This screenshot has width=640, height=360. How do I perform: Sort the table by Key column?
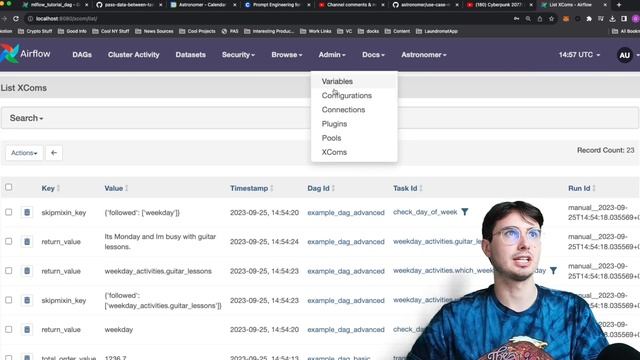click(x=51, y=188)
